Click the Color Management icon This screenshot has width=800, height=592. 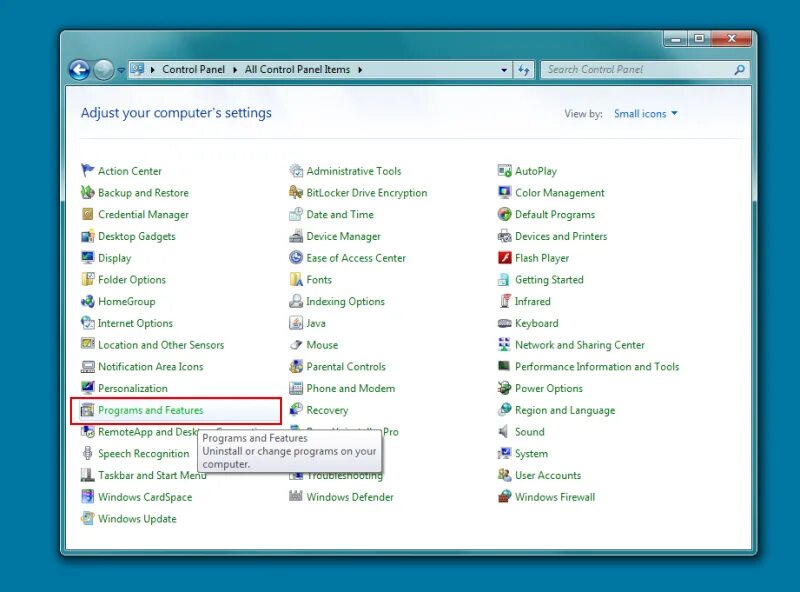coord(505,192)
